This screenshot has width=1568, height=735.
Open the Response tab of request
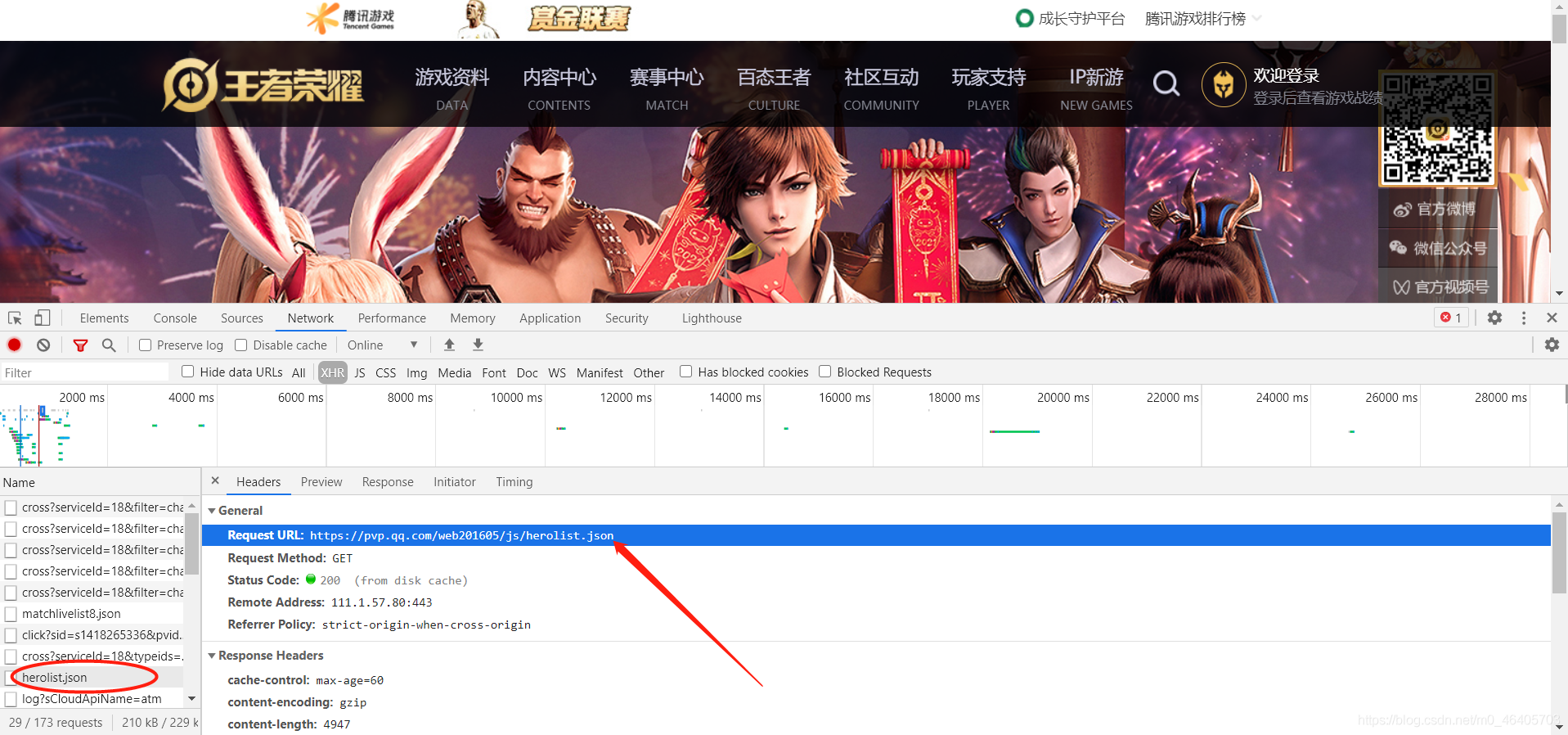point(388,481)
